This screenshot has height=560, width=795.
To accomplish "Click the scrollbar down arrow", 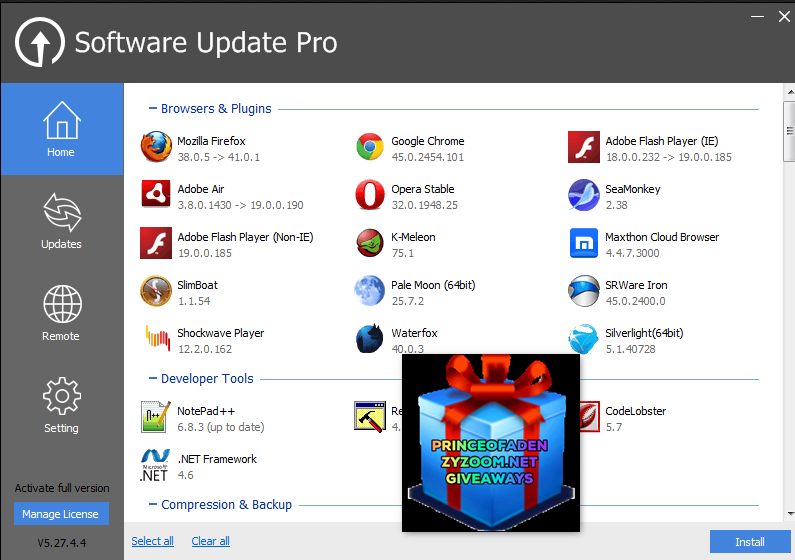I will pos(790,514).
